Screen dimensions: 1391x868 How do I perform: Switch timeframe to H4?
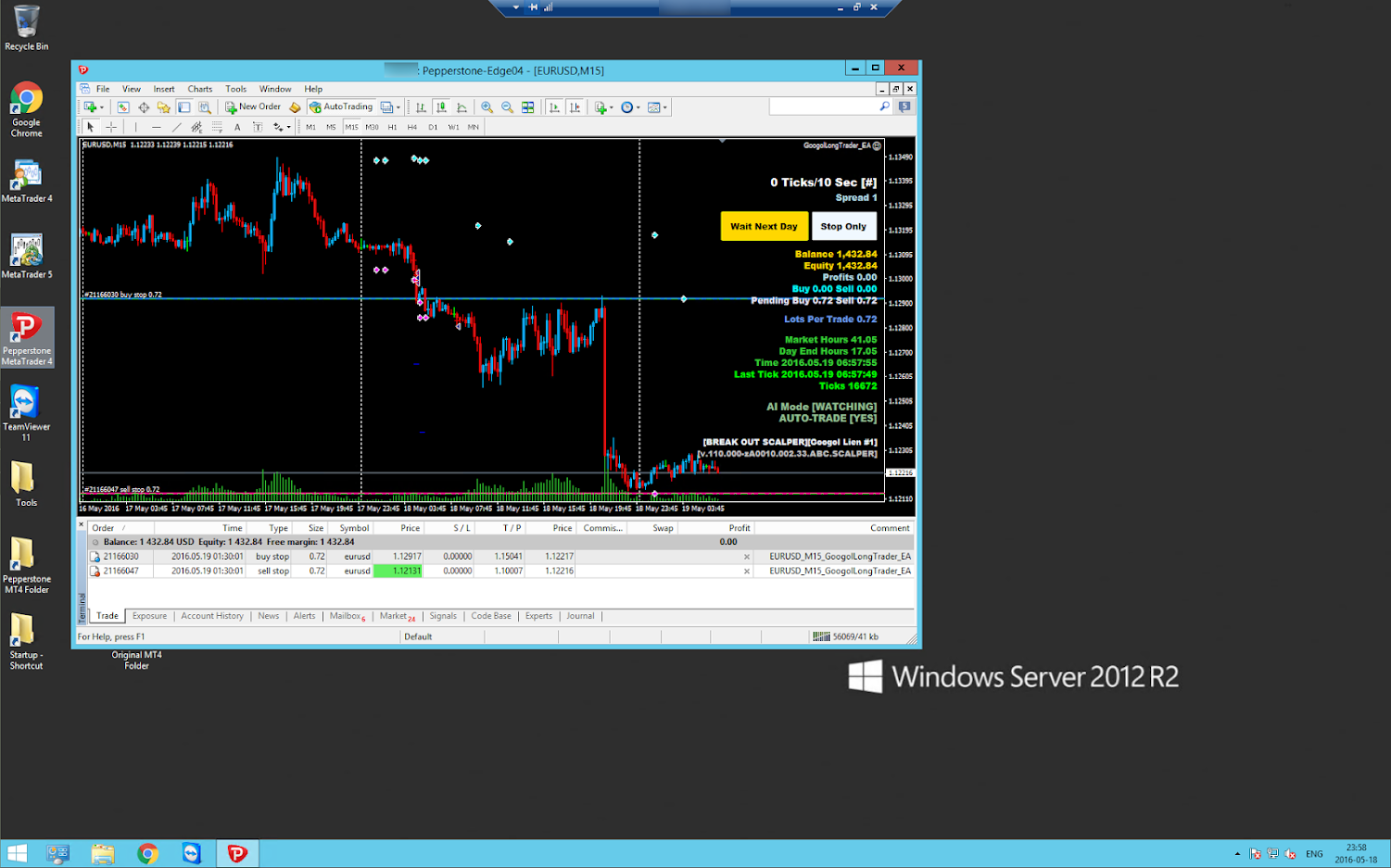coord(412,127)
